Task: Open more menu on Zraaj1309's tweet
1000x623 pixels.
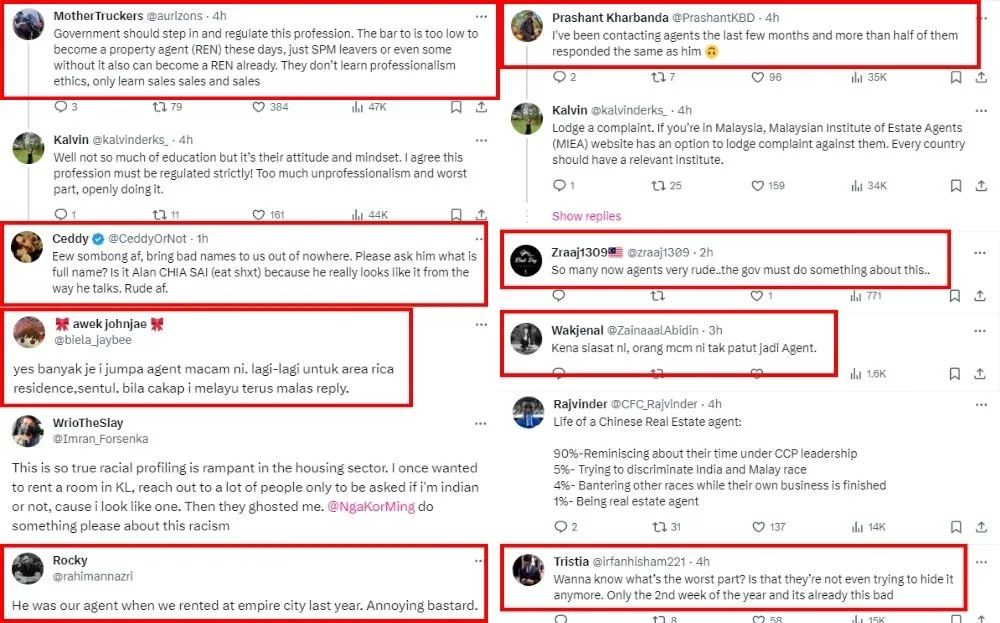Action: point(980,253)
